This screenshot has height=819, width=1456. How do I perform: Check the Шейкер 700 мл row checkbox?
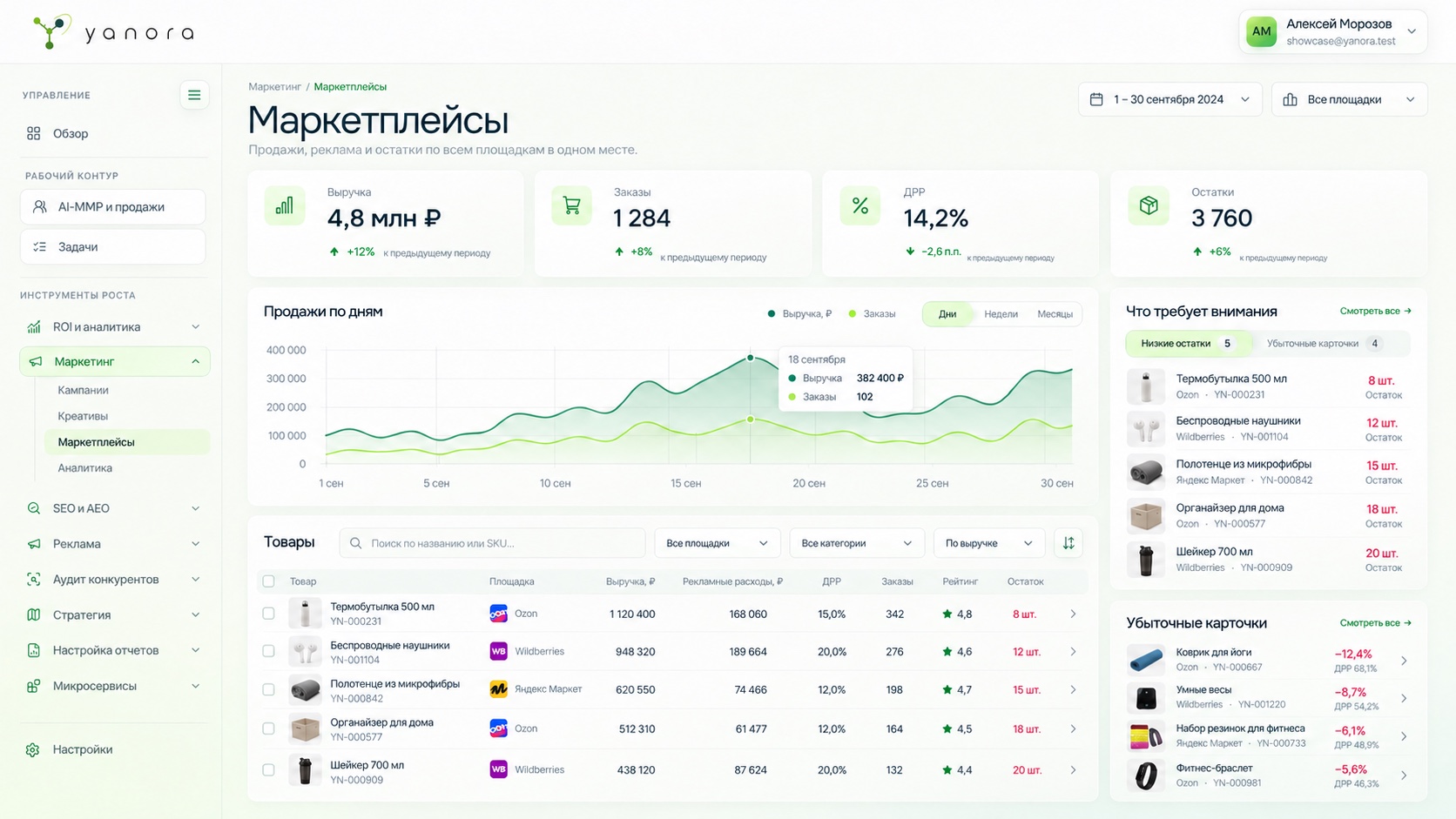click(268, 769)
